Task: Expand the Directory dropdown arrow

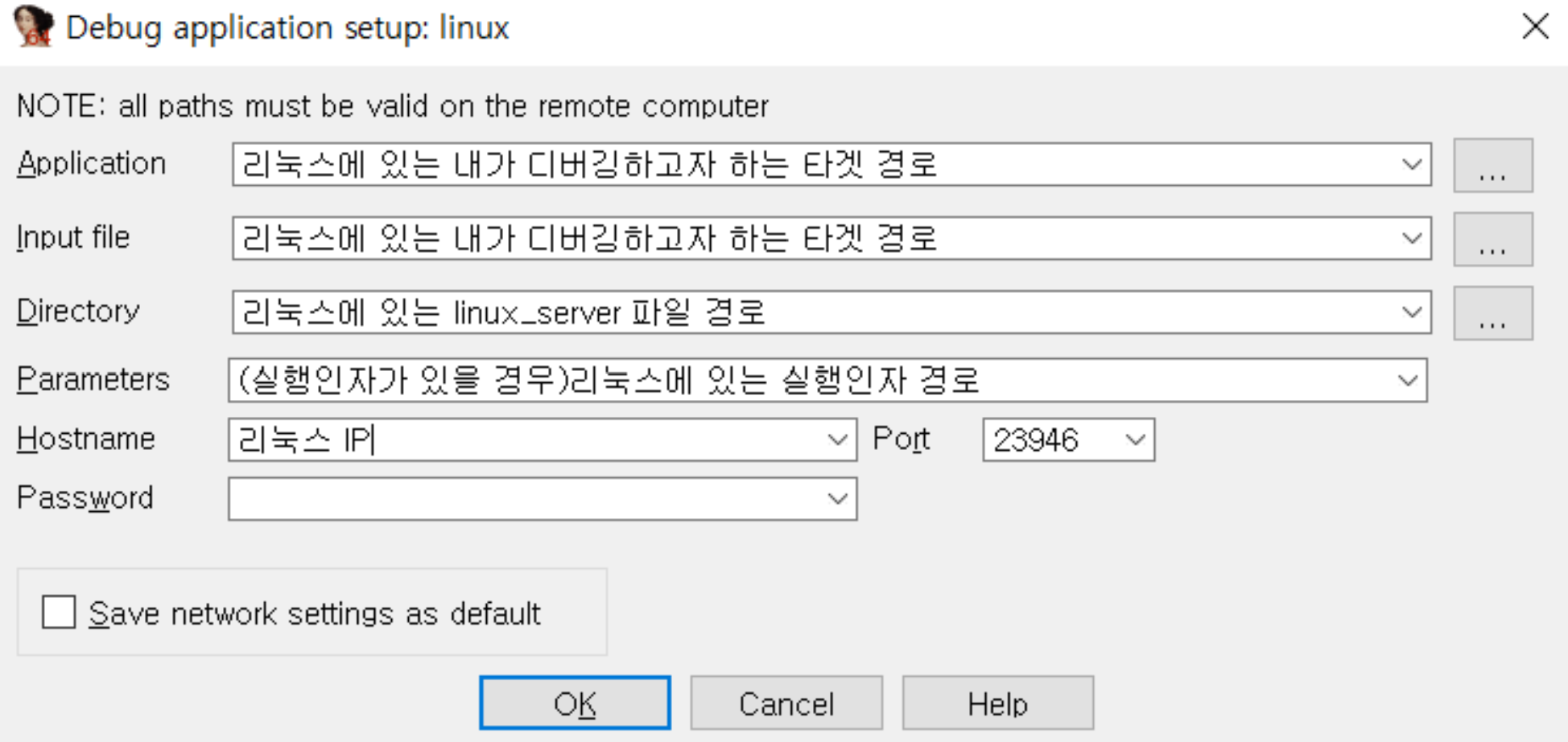Action: click(1411, 312)
